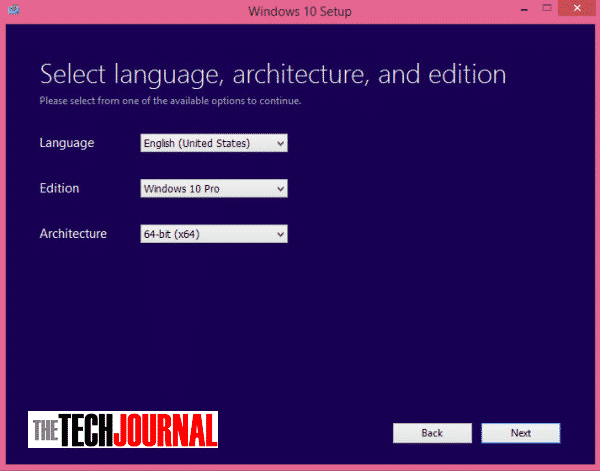602x471 pixels.
Task: Click the Windows 10 Setup title text
Action: 301,11
